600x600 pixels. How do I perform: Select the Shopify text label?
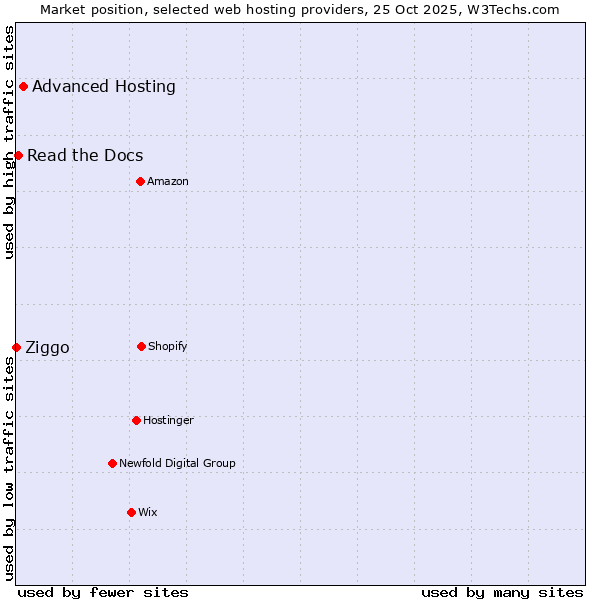click(x=168, y=346)
